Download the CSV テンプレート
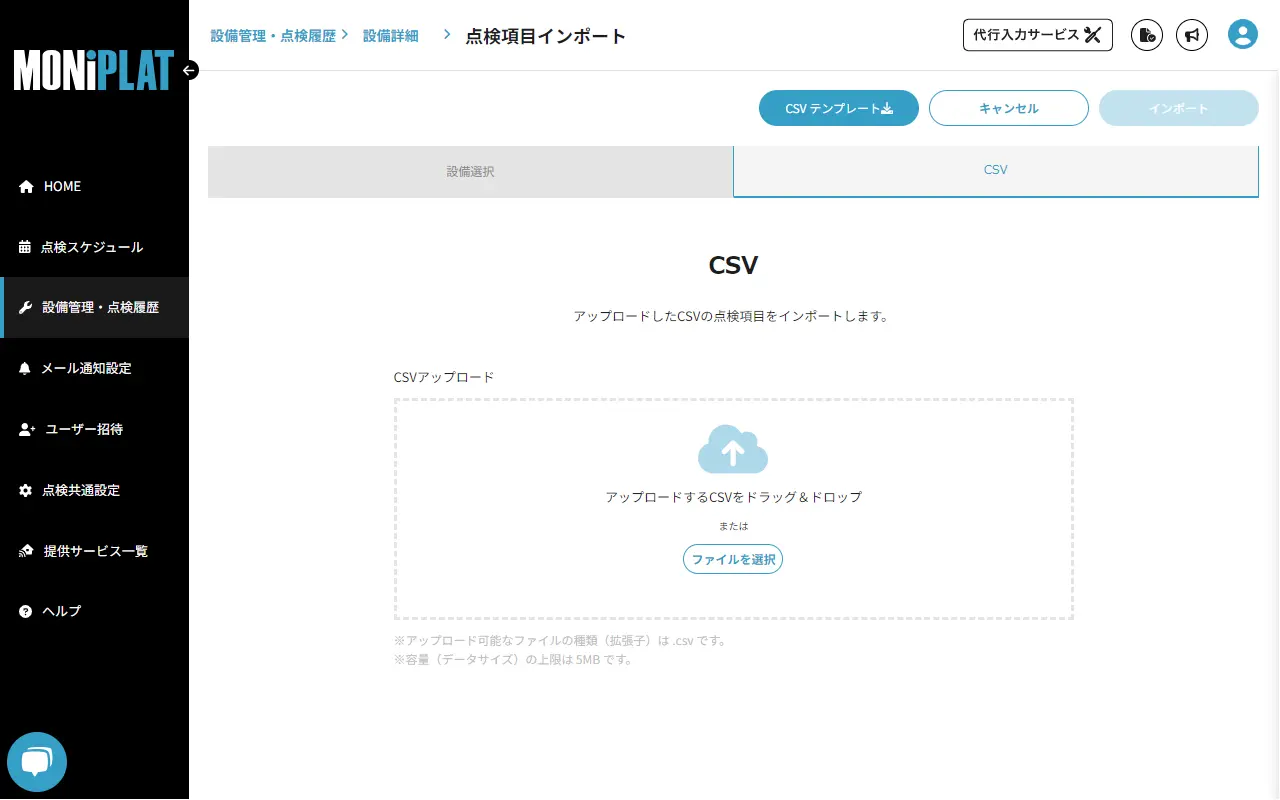 838,108
